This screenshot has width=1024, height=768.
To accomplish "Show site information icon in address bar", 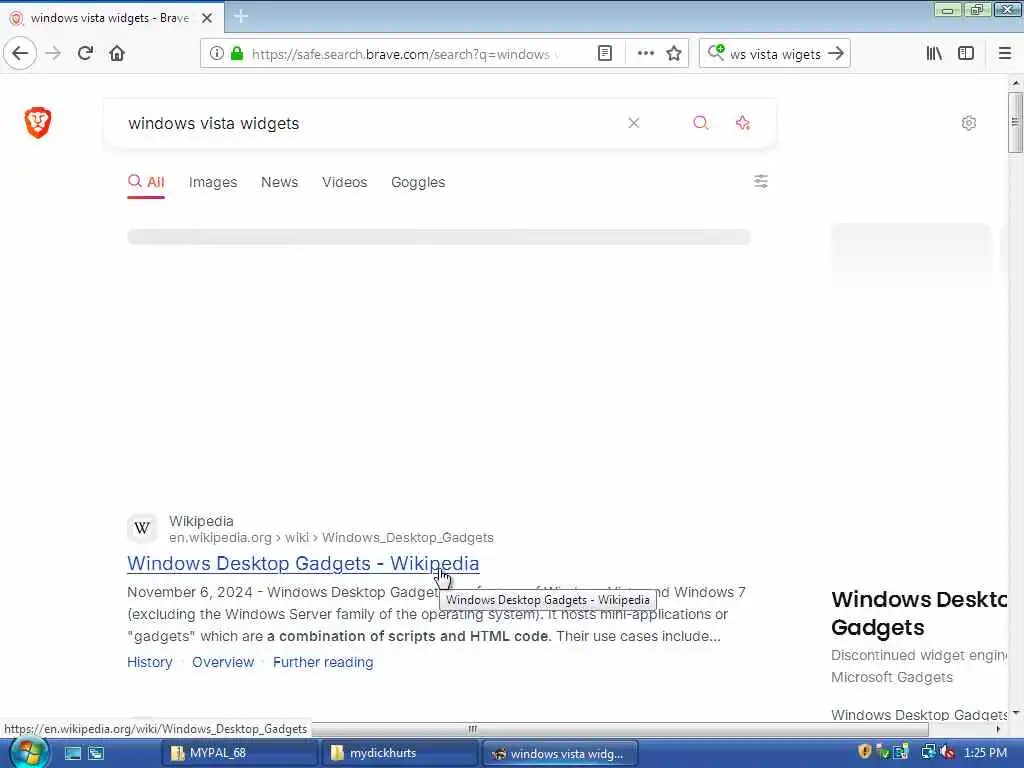I will (x=216, y=54).
